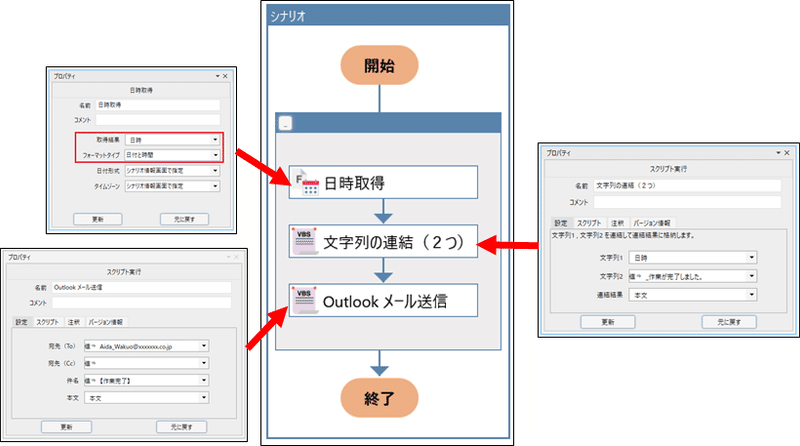Switch to 設定 tab in 文字列の連結 panel
This screenshot has height=446, width=800.
(561, 223)
